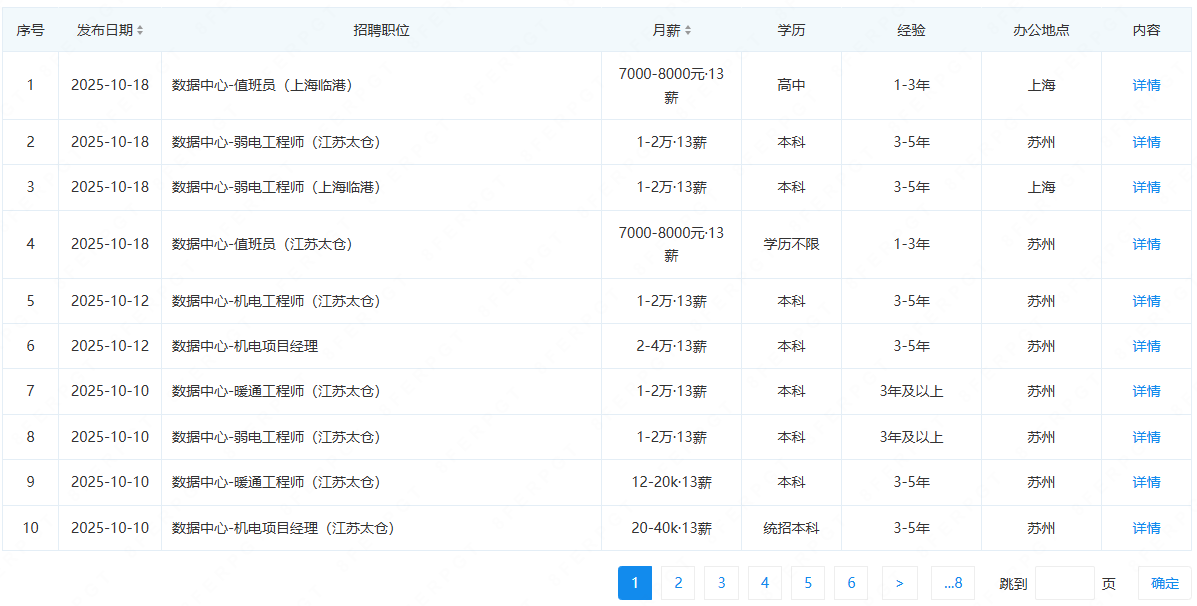Select page 4 in pagination

(765, 583)
